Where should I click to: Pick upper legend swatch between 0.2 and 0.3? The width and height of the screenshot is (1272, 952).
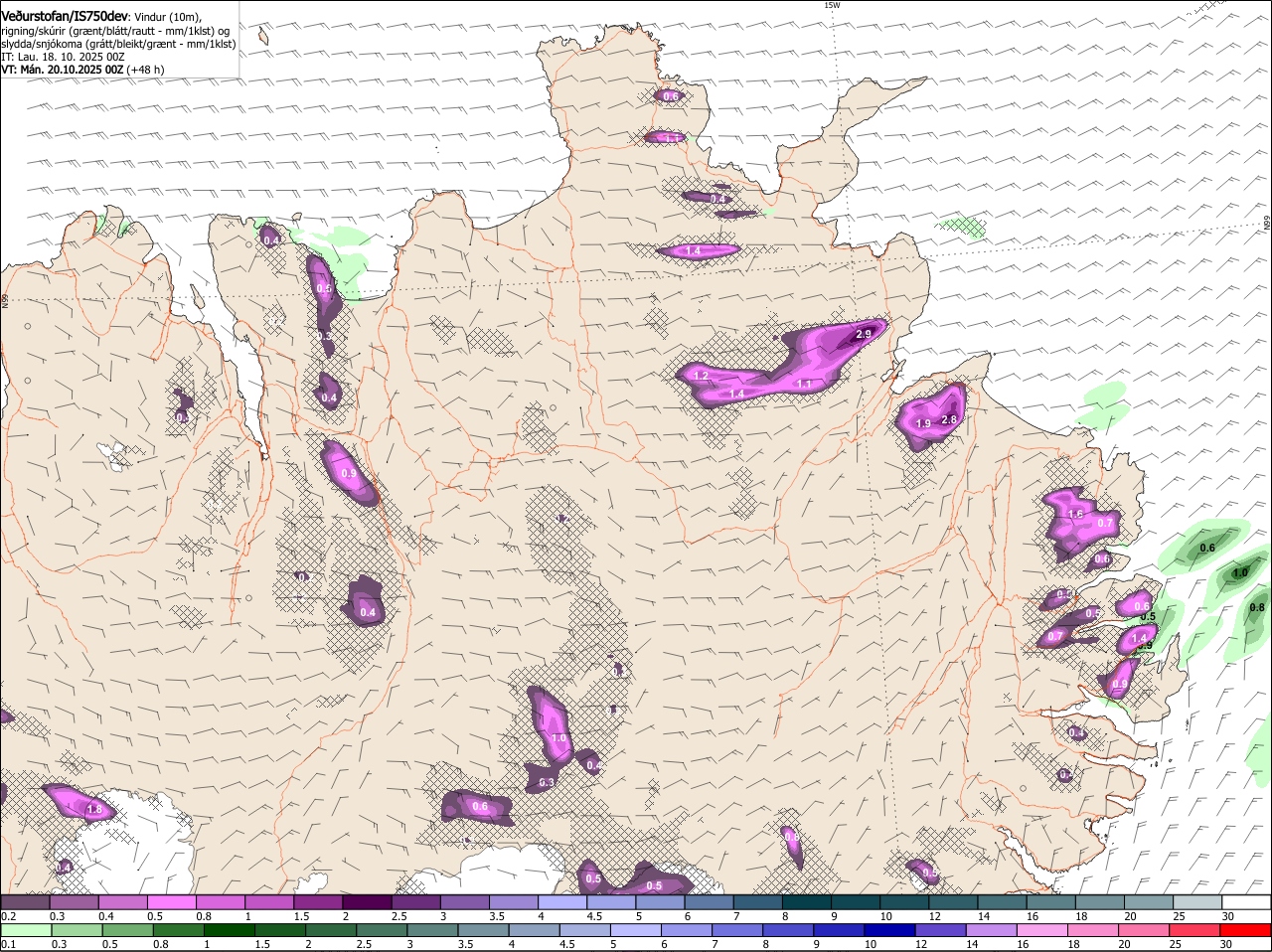[27, 902]
